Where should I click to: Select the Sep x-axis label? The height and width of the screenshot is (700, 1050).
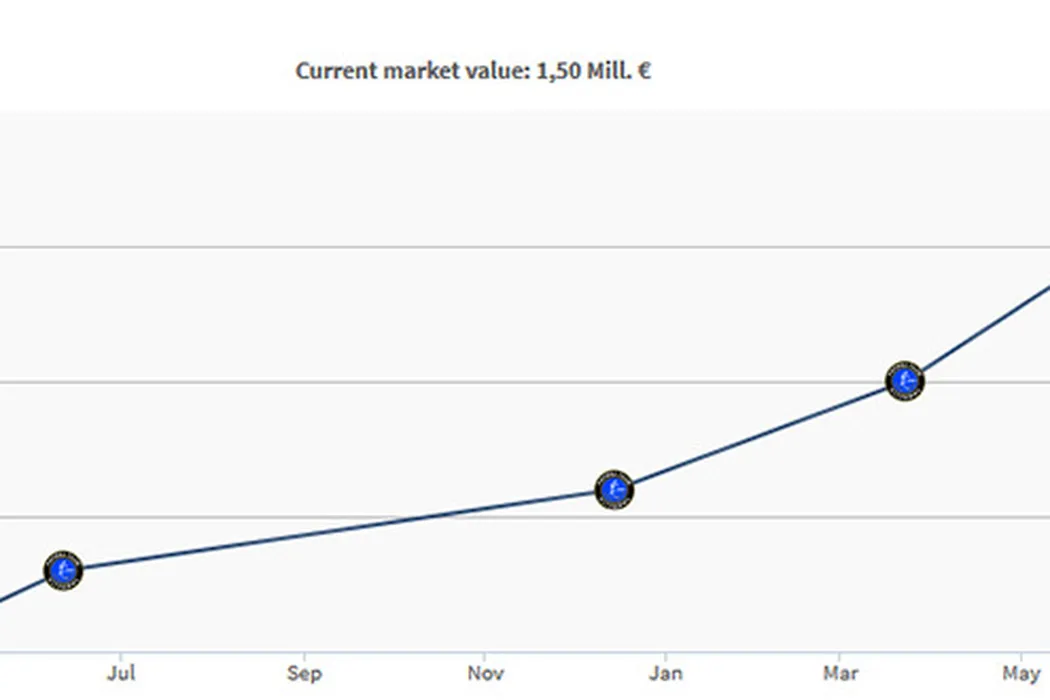pyautogui.click(x=304, y=673)
